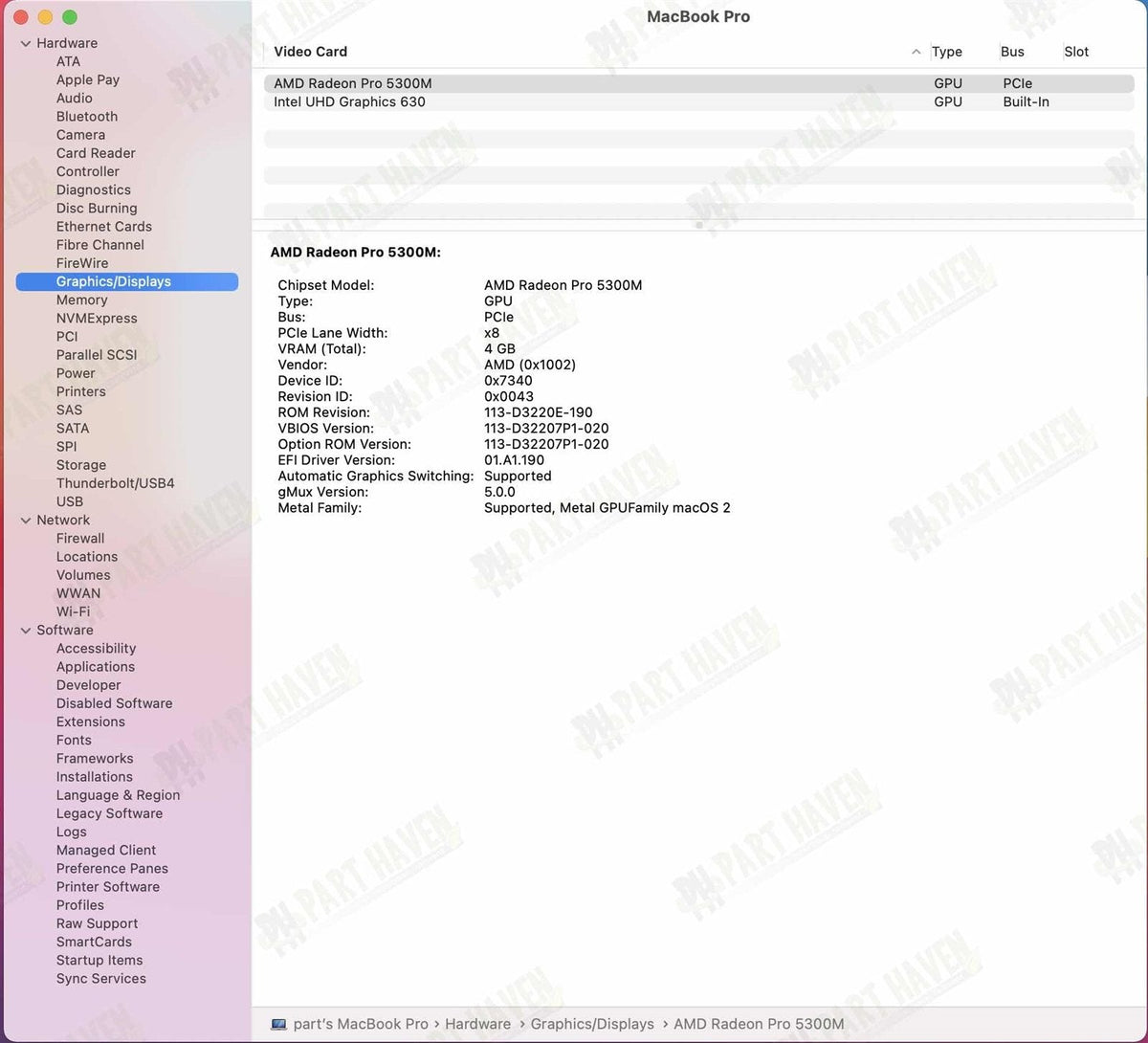Open Card Reader in the sidebar
The width and height of the screenshot is (1148, 1043).
coord(96,153)
